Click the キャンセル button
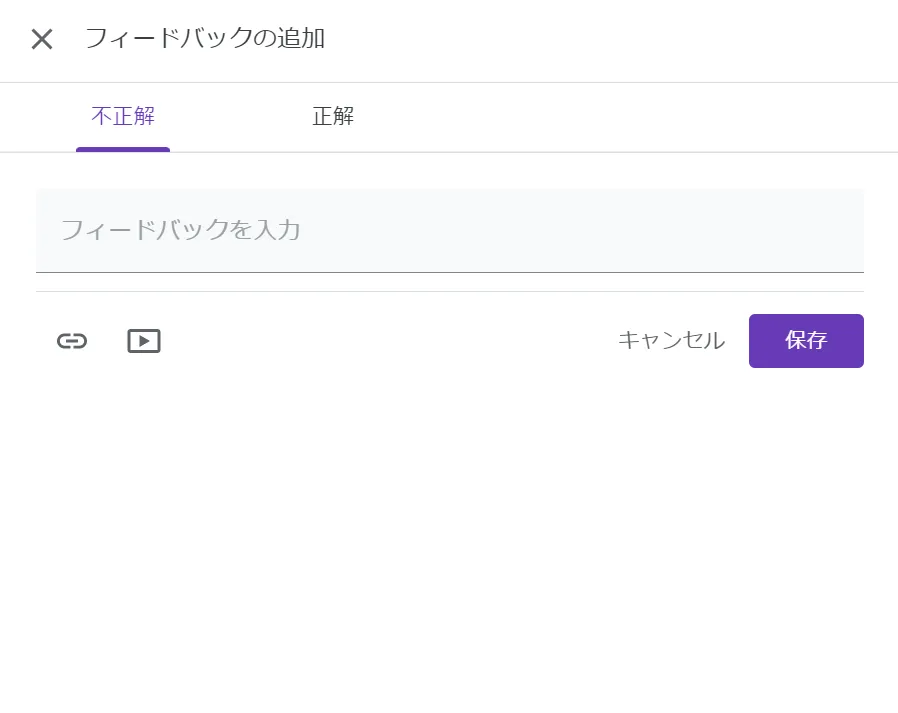The width and height of the screenshot is (898, 713). pyautogui.click(x=671, y=341)
